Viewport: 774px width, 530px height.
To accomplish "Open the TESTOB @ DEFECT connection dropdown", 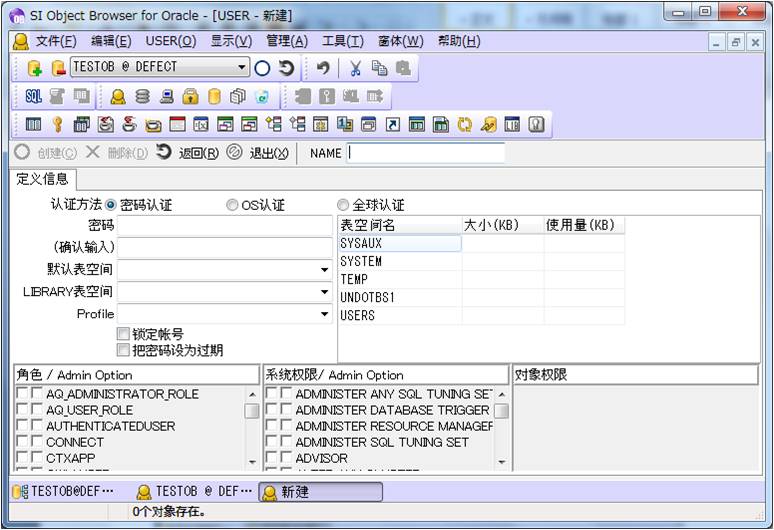I will [241, 67].
